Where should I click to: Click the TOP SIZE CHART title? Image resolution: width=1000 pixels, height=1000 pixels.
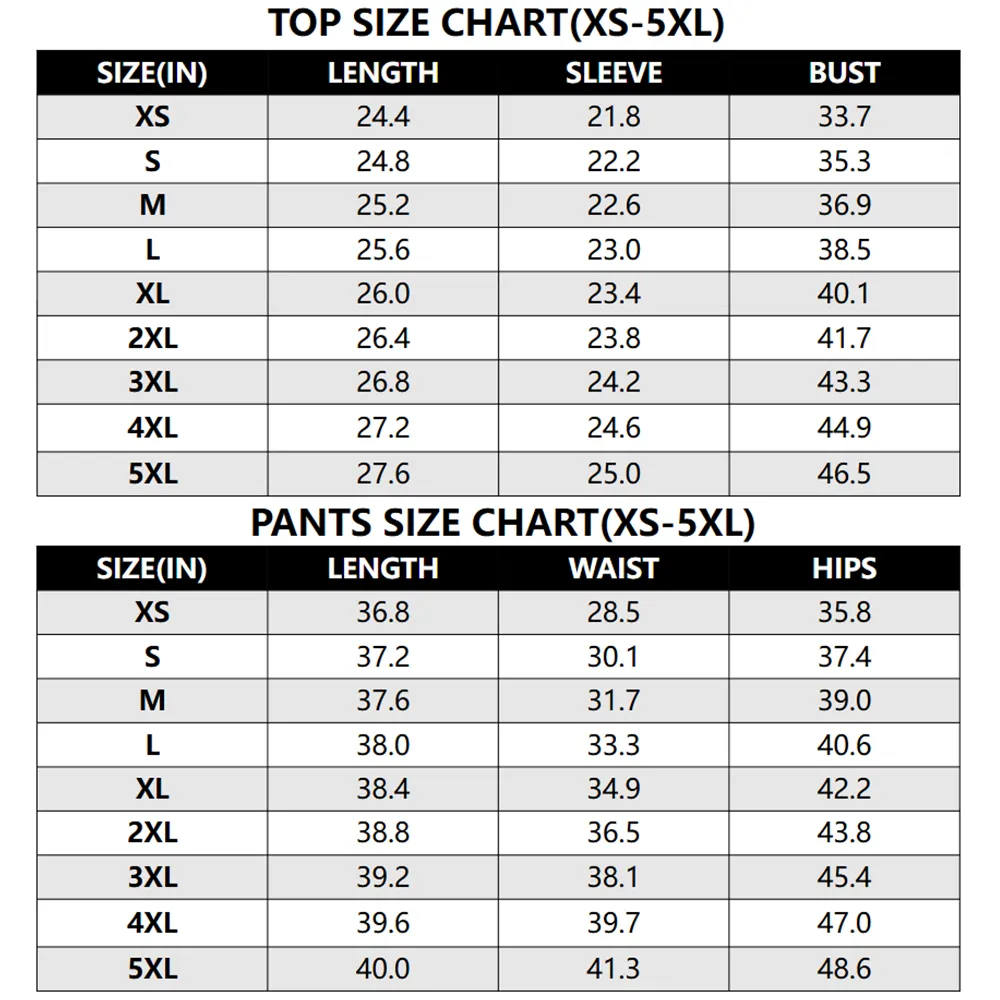pyautogui.click(x=496, y=24)
